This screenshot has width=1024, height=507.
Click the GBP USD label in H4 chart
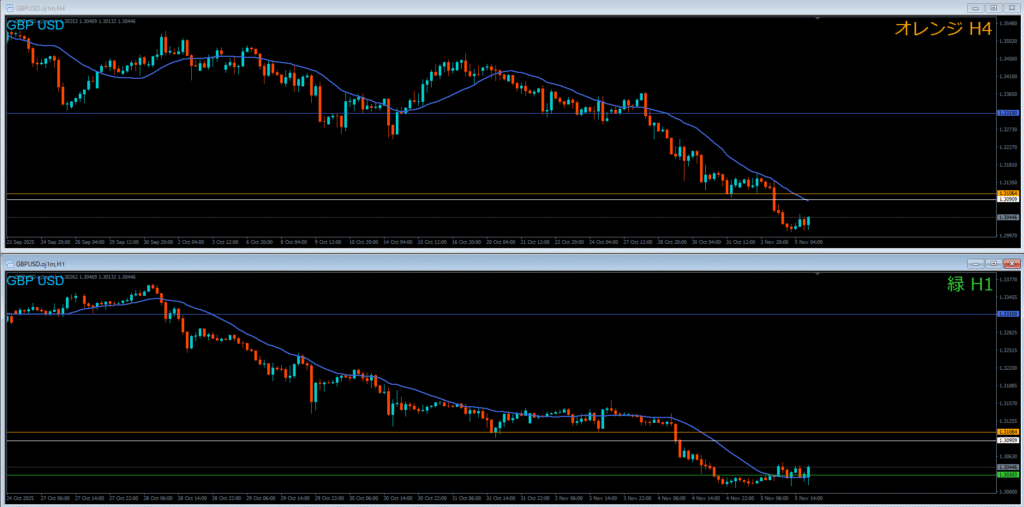pos(36,25)
